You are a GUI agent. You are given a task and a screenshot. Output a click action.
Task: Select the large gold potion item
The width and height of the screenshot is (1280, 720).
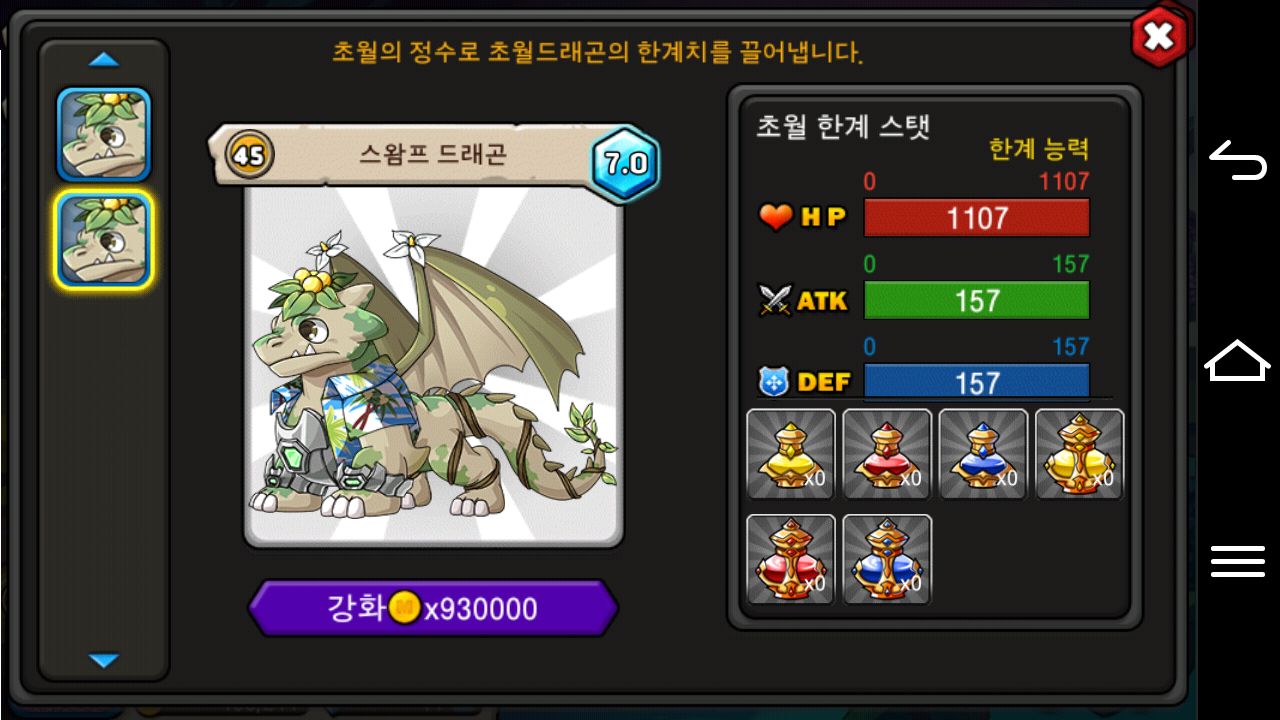point(1079,454)
